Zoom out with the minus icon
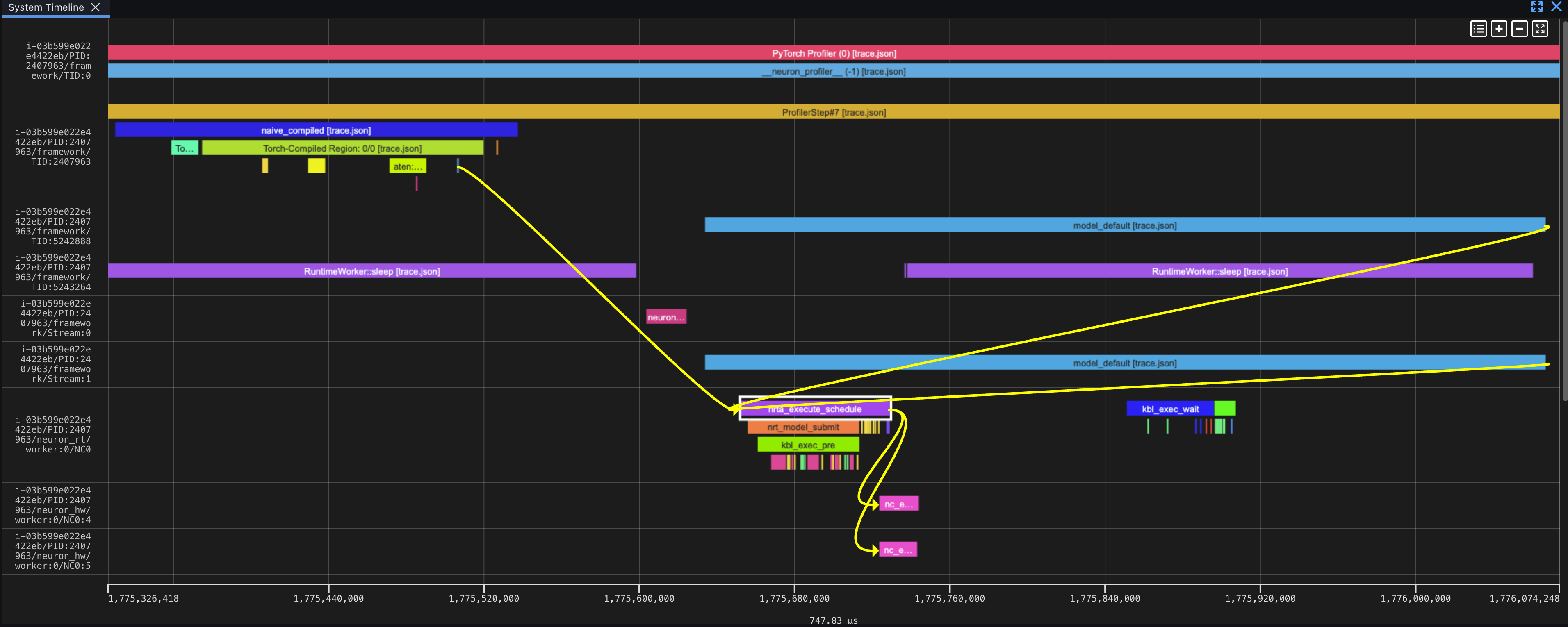The width and height of the screenshot is (1568, 627). [x=1519, y=29]
